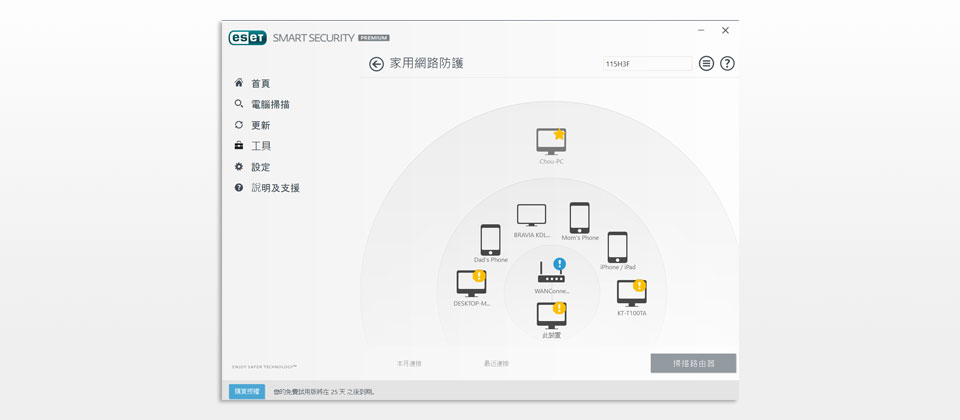Image resolution: width=960 pixels, height=420 pixels.
Task: Click the ESET logo
Action: 247,38
